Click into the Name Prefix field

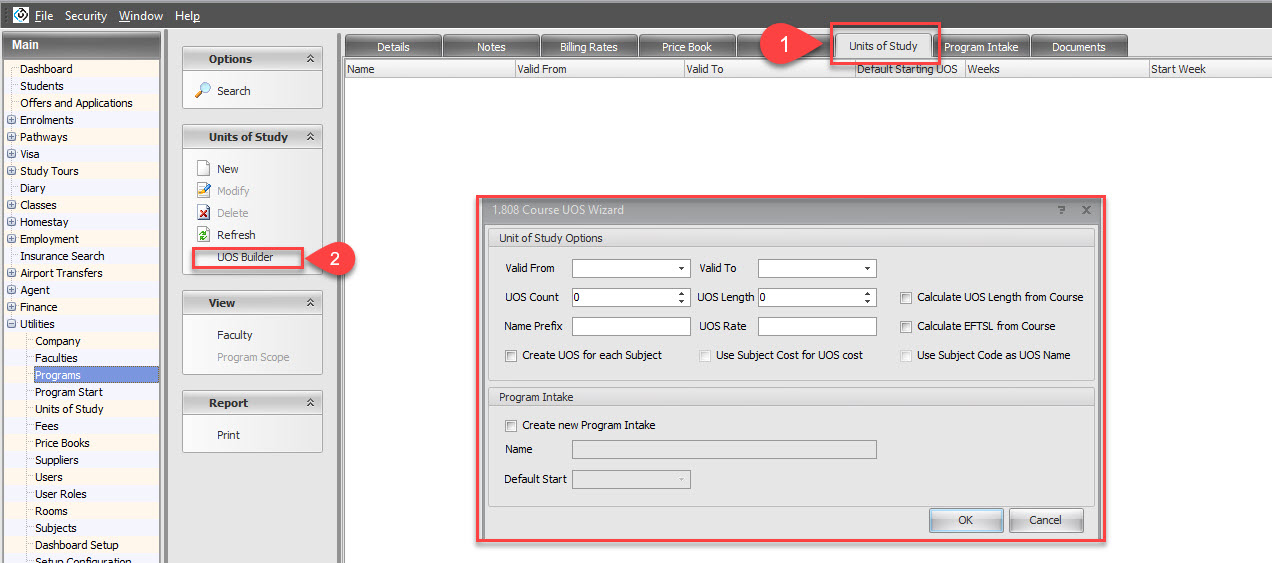pyautogui.click(x=631, y=326)
